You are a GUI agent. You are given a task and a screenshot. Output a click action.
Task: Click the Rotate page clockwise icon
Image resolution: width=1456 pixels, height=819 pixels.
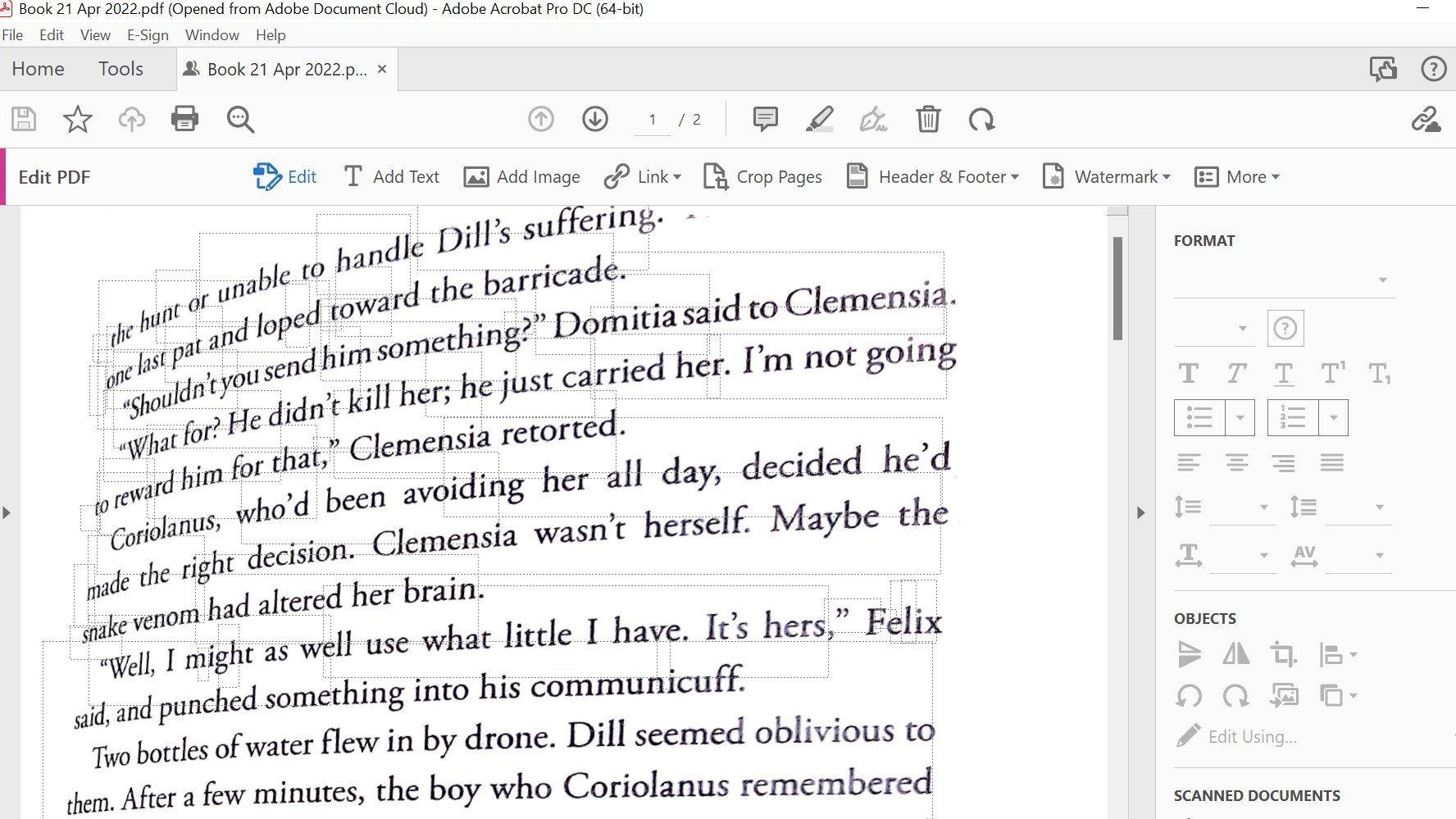click(981, 120)
